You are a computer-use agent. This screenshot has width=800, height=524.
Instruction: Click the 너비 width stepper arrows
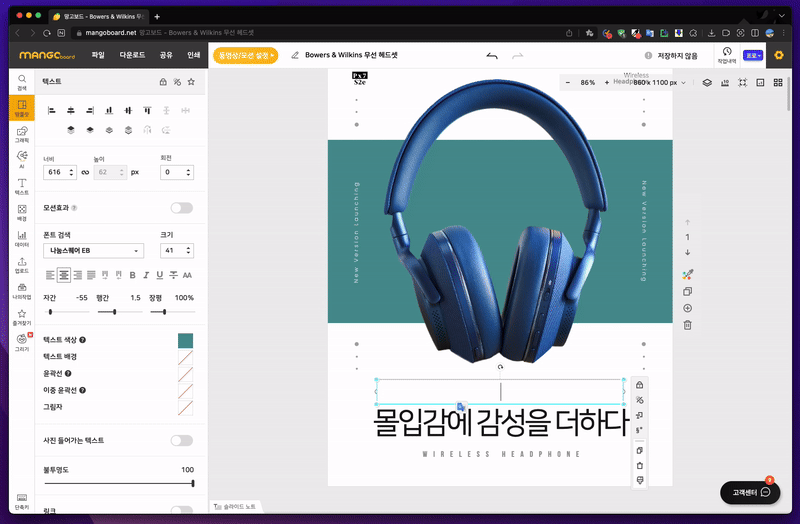[71, 172]
